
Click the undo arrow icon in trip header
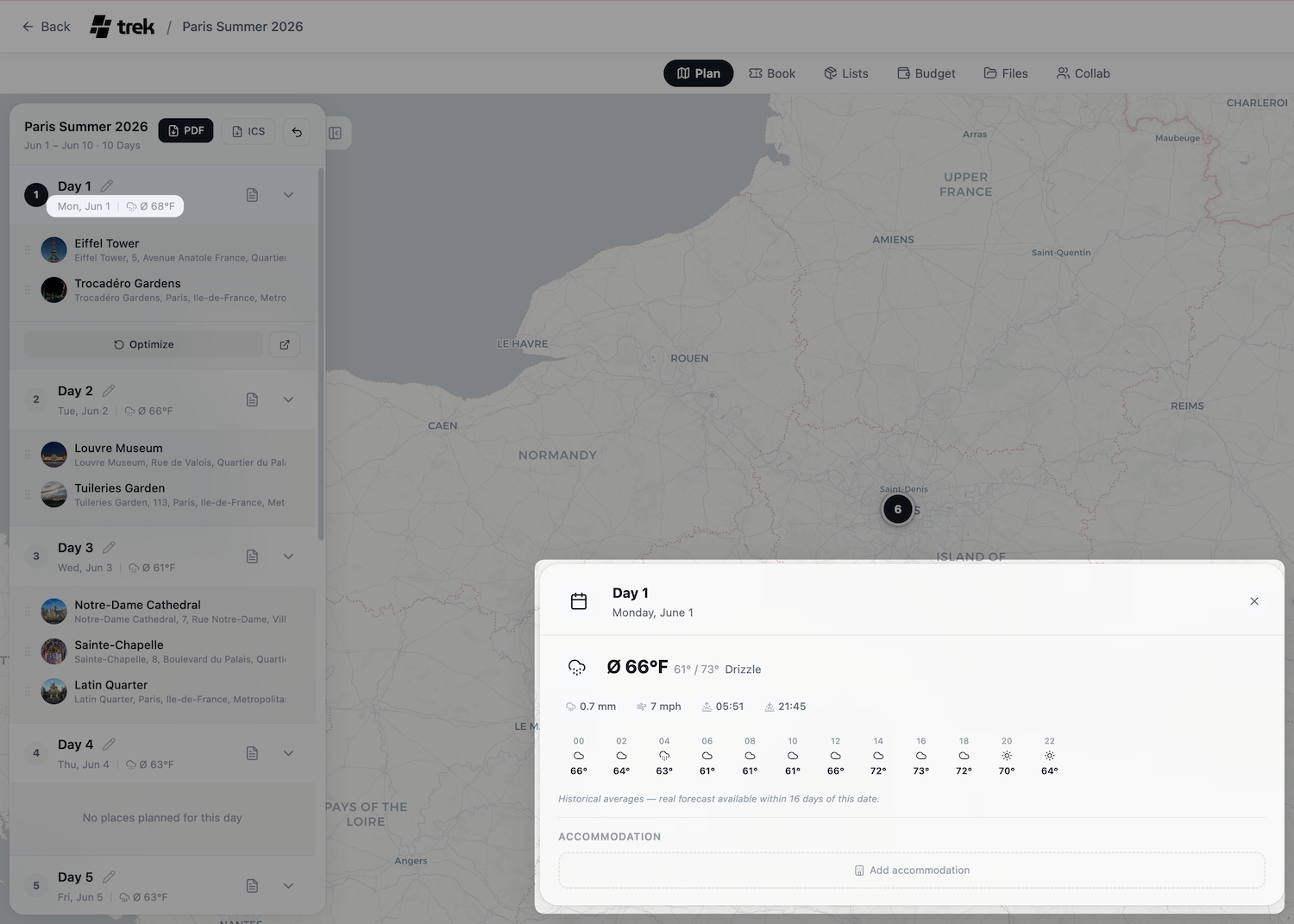(297, 132)
